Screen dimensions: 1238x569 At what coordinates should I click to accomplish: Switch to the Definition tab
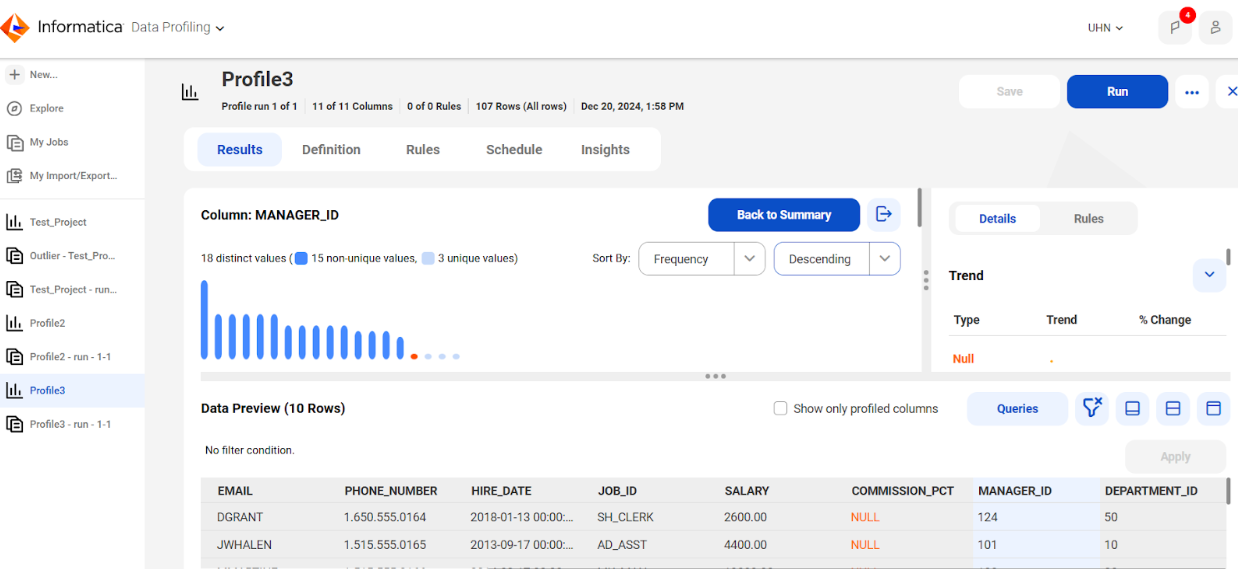click(331, 150)
